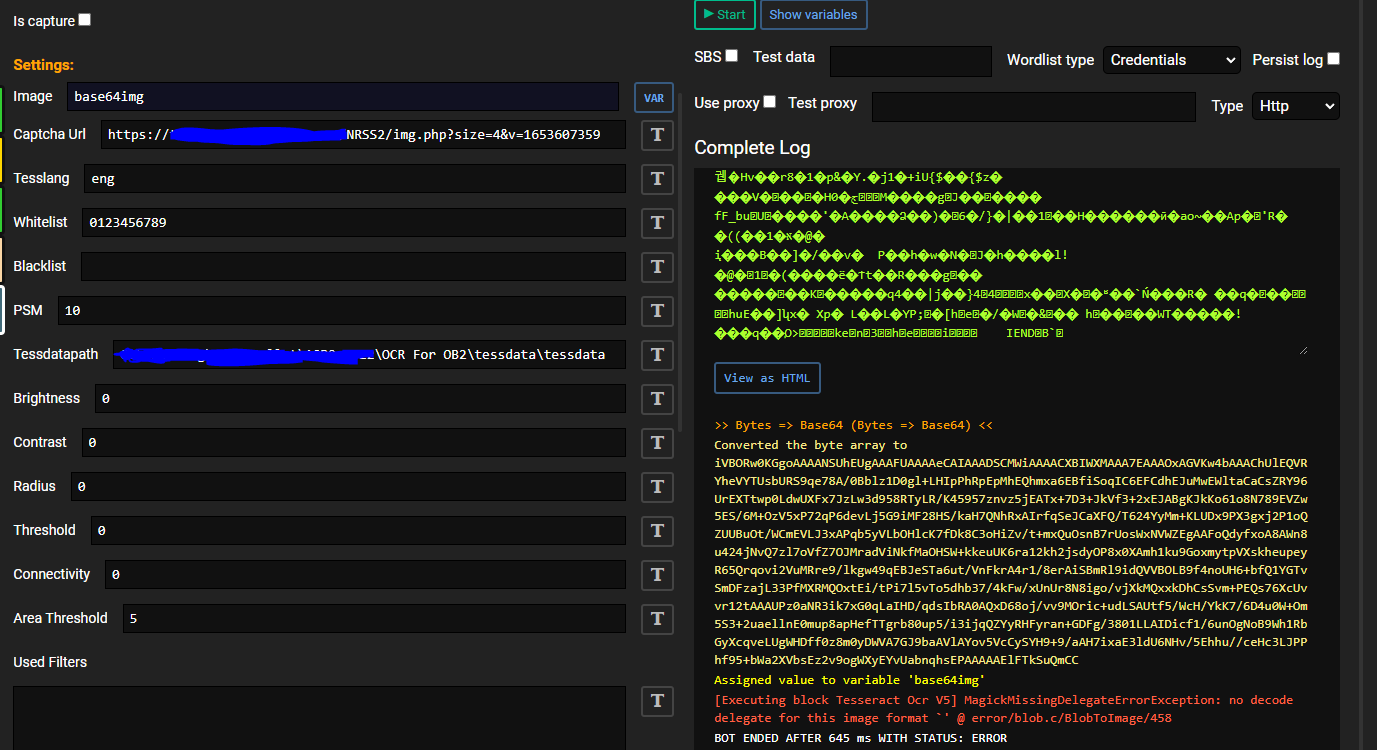Toggle text mode icon for Captcha Url
The width and height of the screenshot is (1377, 750).
pyautogui.click(x=657, y=135)
